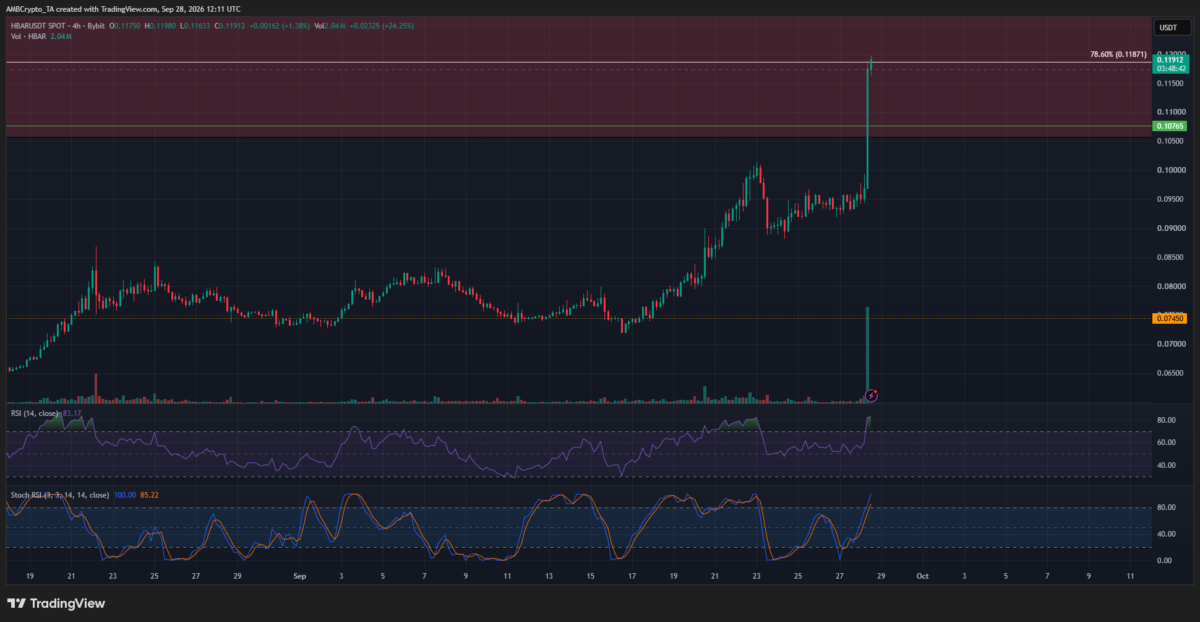This screenshot has width=1200, height=622.
Task: Click the large green volume bar
Action: coord(867,354)
